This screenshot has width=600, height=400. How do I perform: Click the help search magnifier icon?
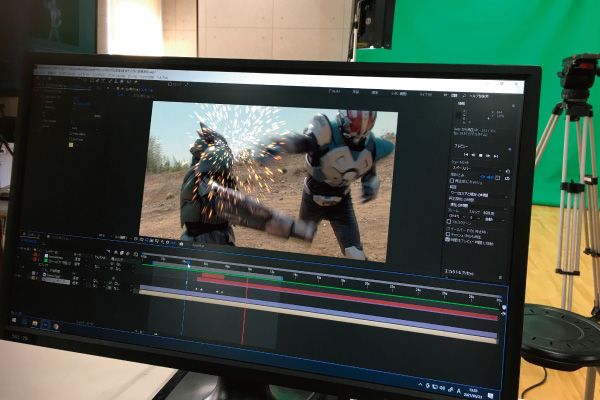[x=464, y=96]
